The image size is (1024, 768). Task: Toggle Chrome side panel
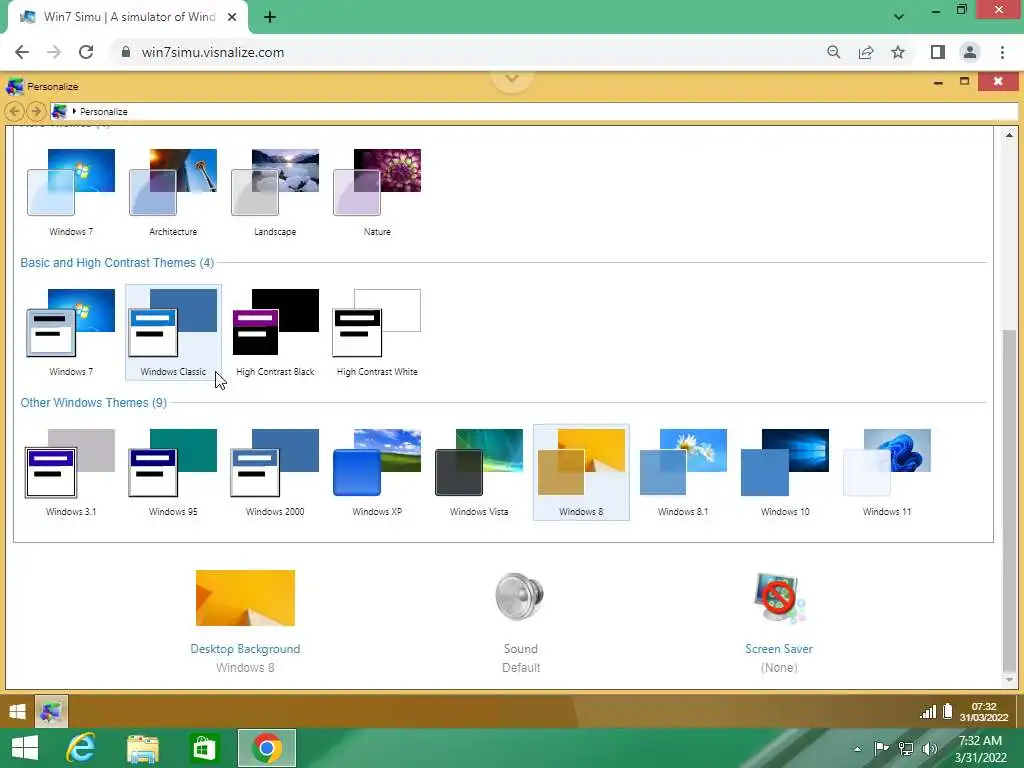tap(938, 52)
